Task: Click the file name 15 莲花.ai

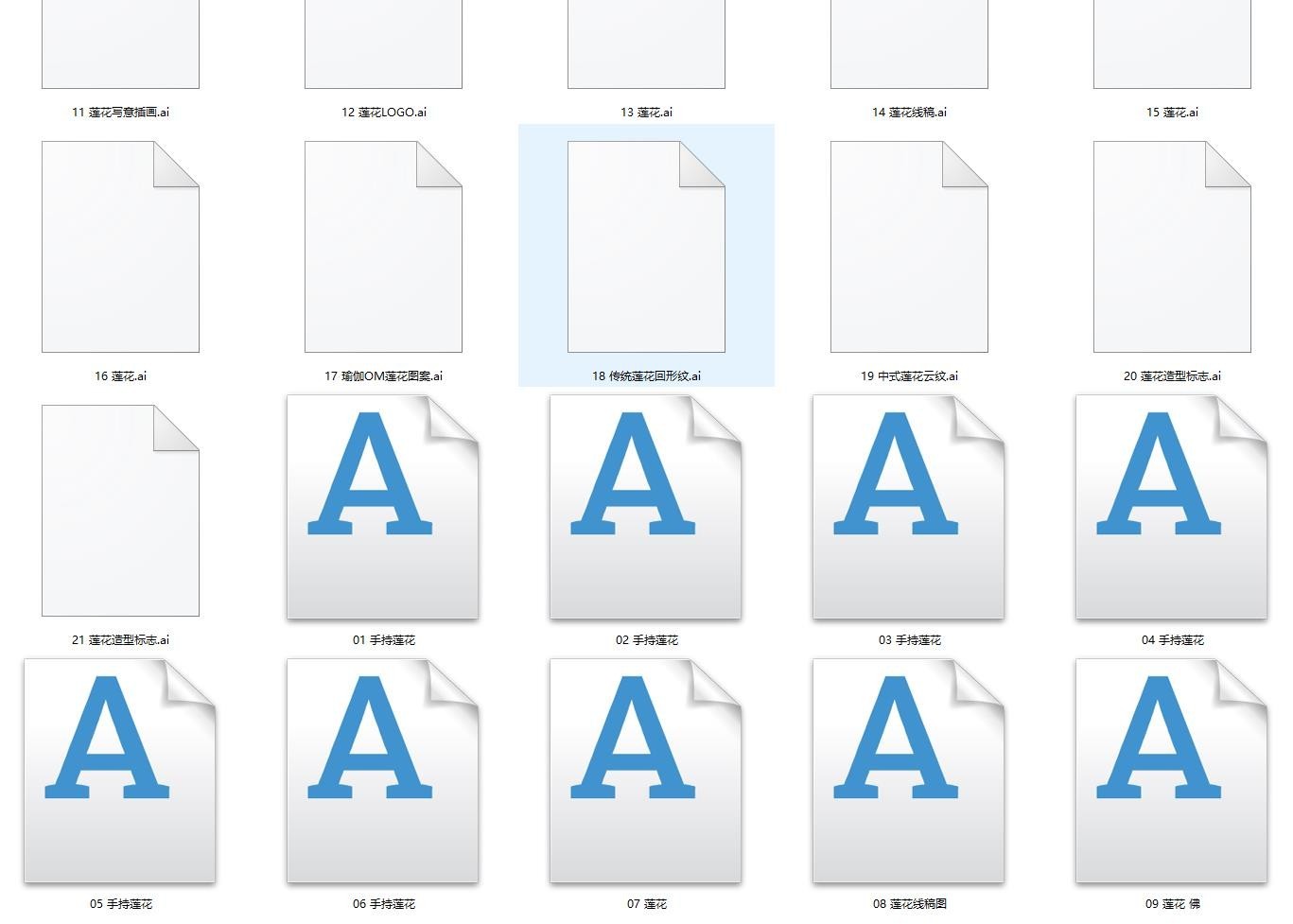Action: [1172, 112]
